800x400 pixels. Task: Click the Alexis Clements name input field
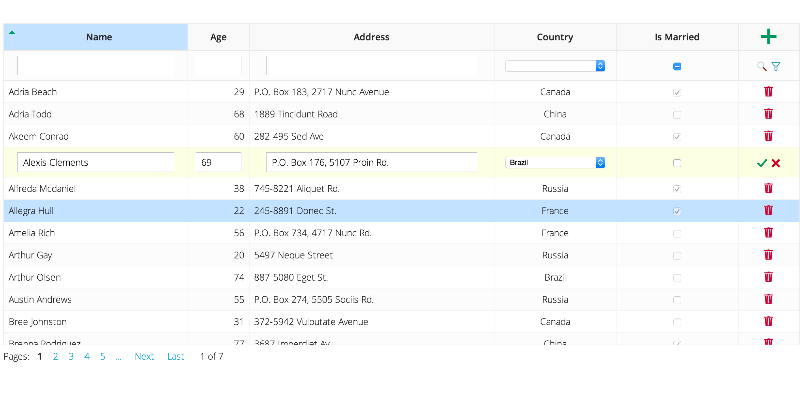(96, 162)
